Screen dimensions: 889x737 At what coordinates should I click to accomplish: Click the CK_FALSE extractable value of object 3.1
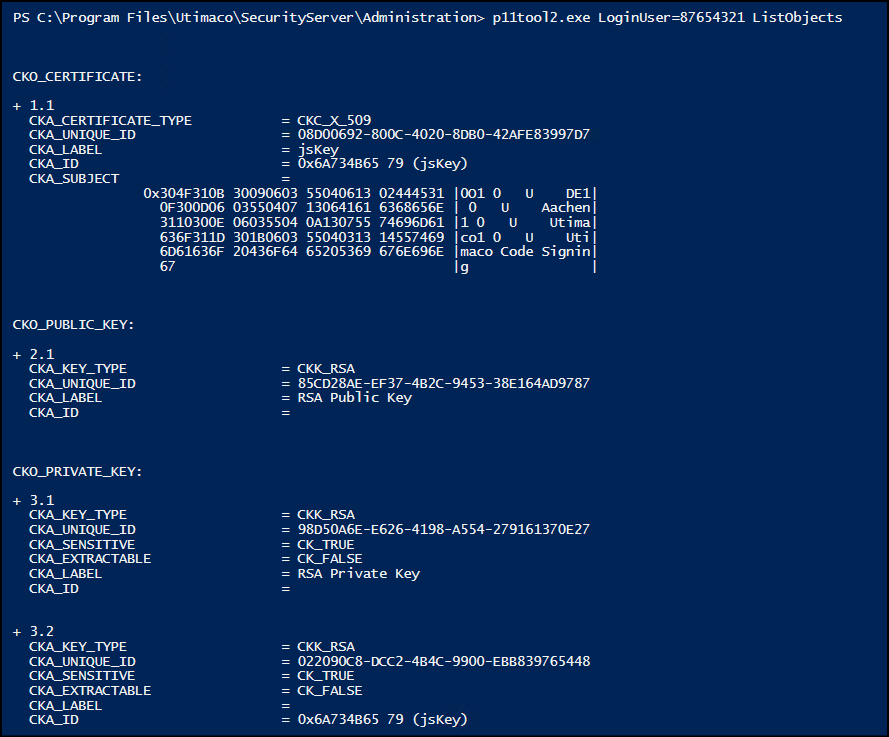tap(330, 559)
